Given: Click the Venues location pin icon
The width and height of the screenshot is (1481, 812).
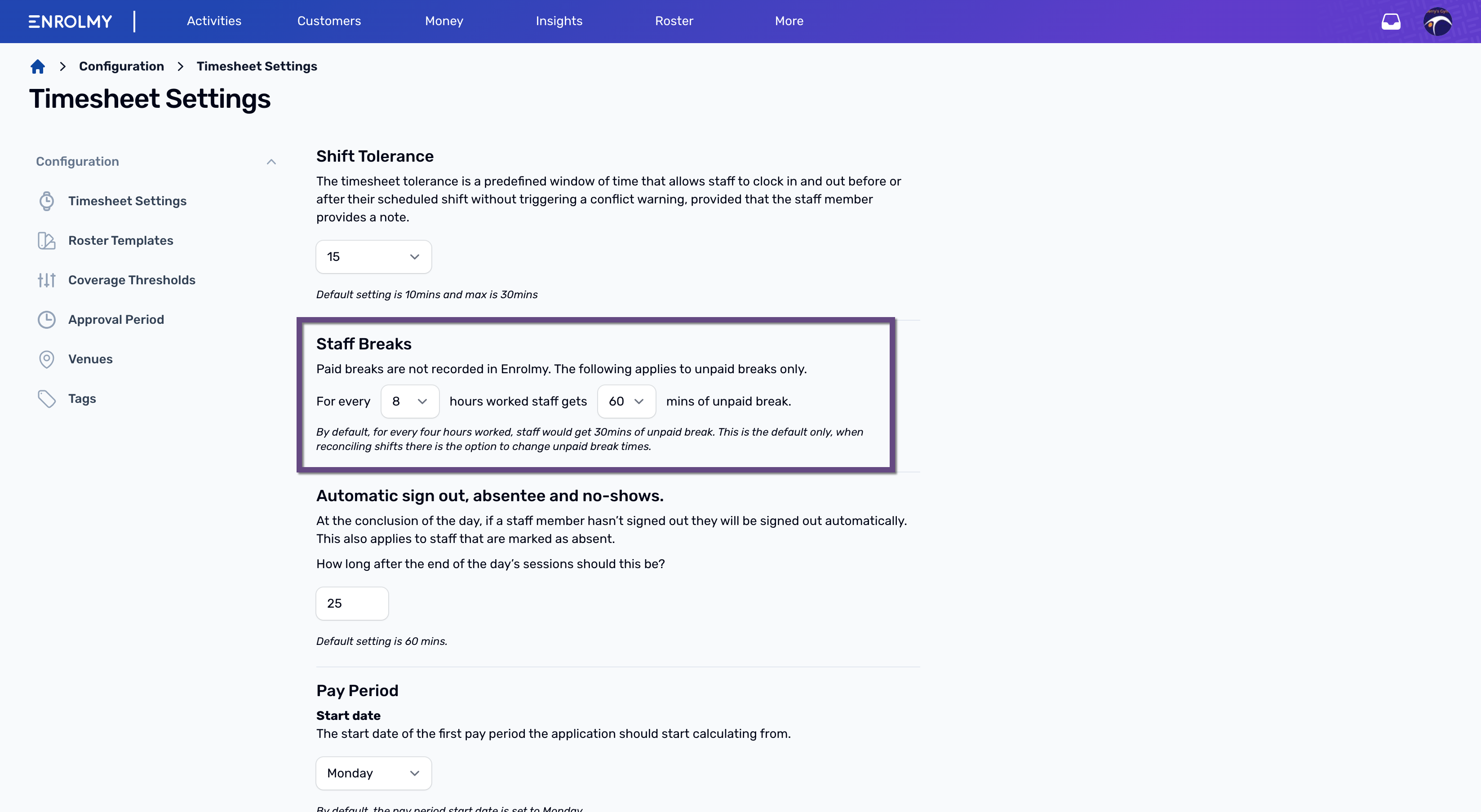Looking at the screenshot, I should 47,359.
